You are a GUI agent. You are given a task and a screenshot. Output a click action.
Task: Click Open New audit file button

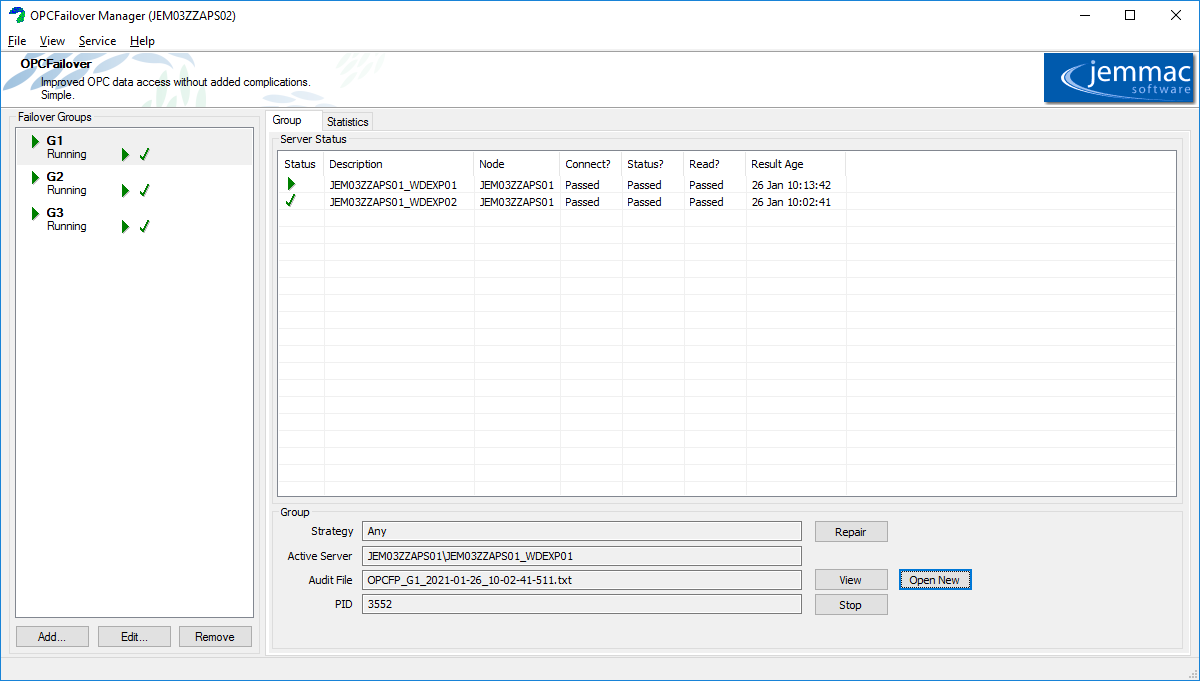pyautogui.click(x=934, y=580)
